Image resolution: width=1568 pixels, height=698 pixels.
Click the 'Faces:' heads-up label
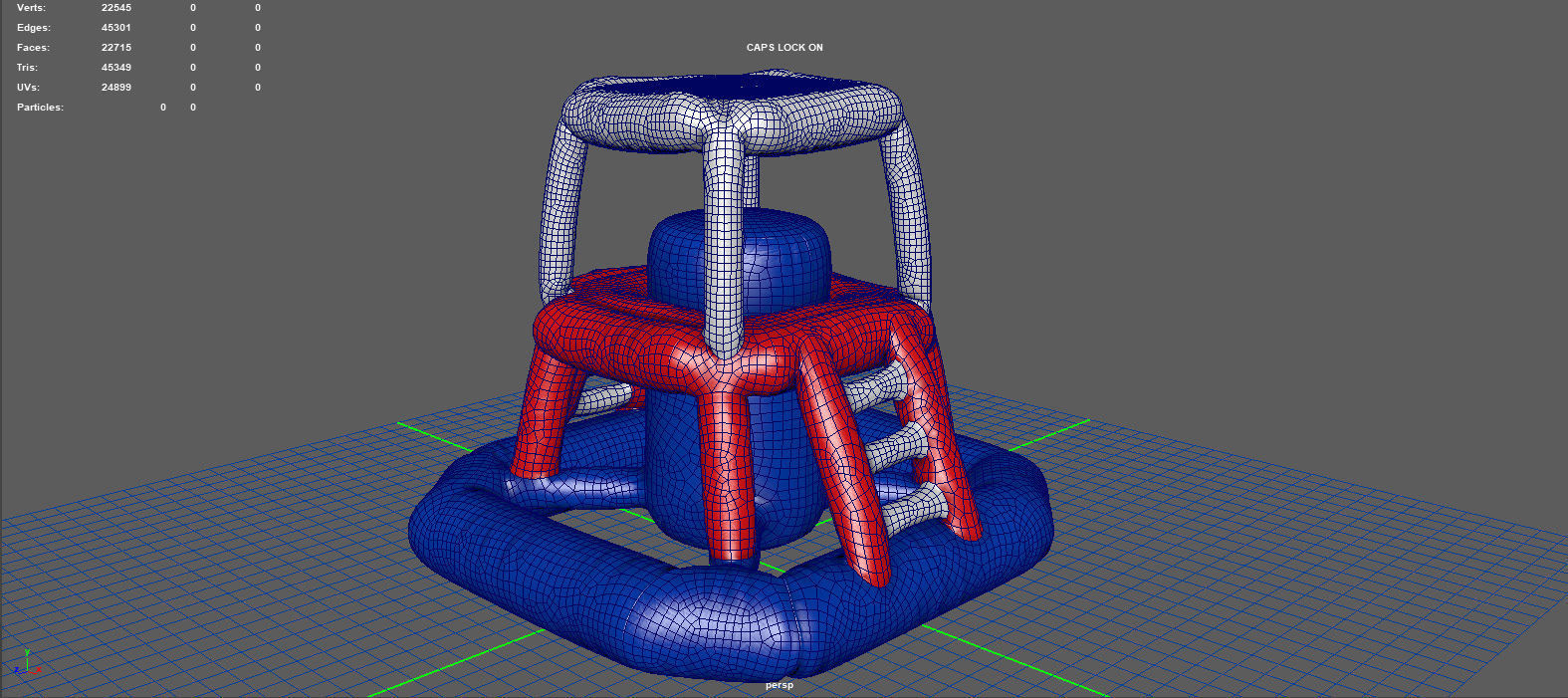pyautogui.click(x=33, y=48)
